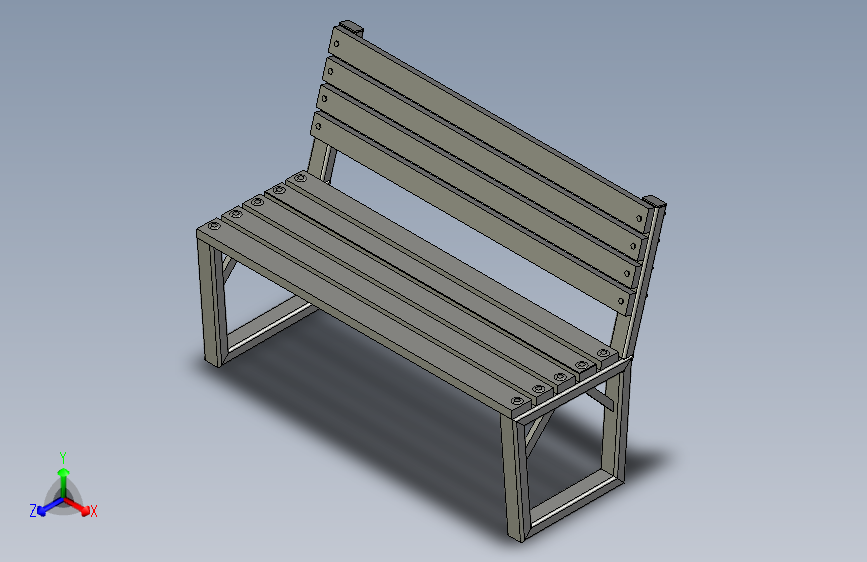This screenshot has width=867, height=562.
Task: Select the topmost backrest slat of the bench
Action: pyautogui.click(x=489, y=128)
